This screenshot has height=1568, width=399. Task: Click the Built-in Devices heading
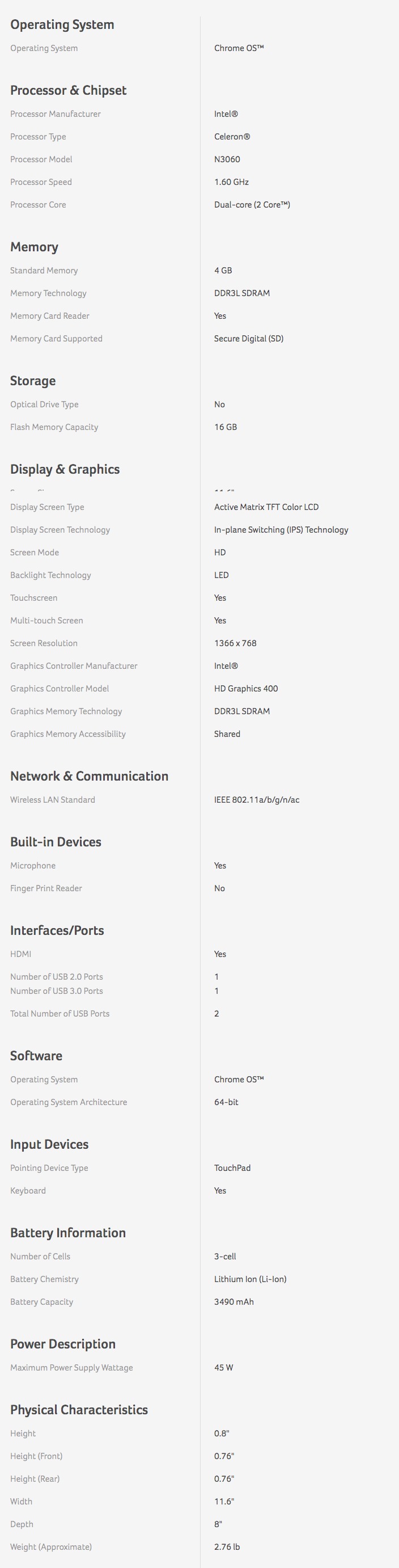click(x=56, y=841)
